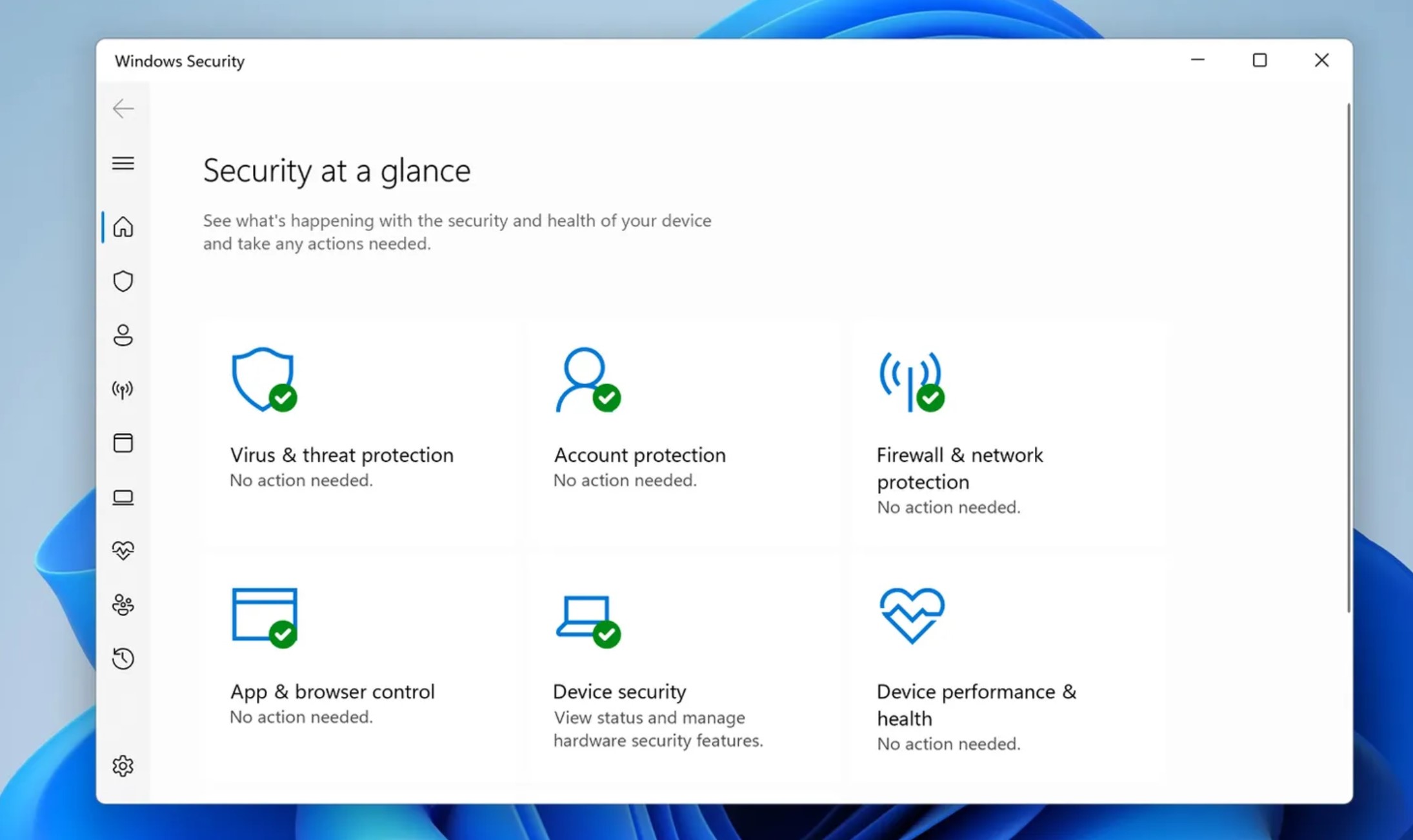Image resolution: width=1413 pixels, height=840 pixels.
Task: Click the back arrow button
Action: coord(123,108)
